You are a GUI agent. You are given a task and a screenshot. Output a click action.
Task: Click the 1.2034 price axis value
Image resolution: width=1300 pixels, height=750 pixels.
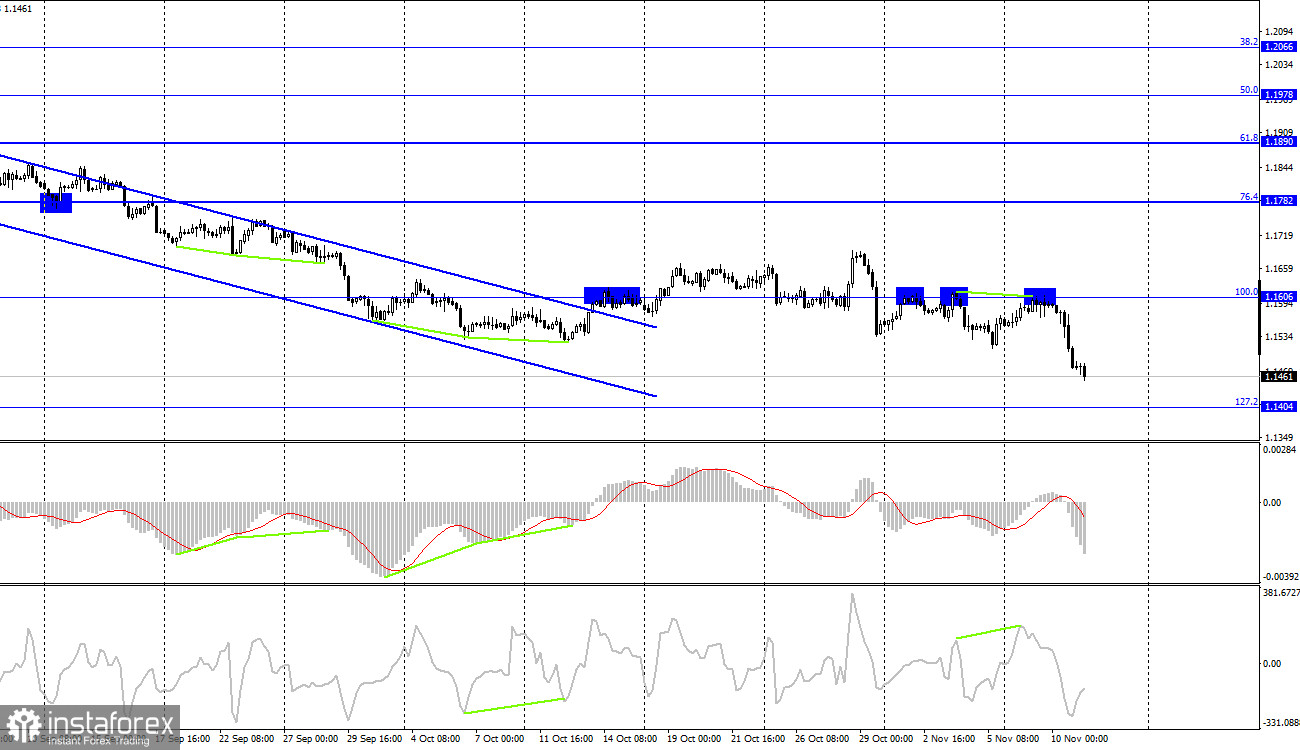[1281, 64]
